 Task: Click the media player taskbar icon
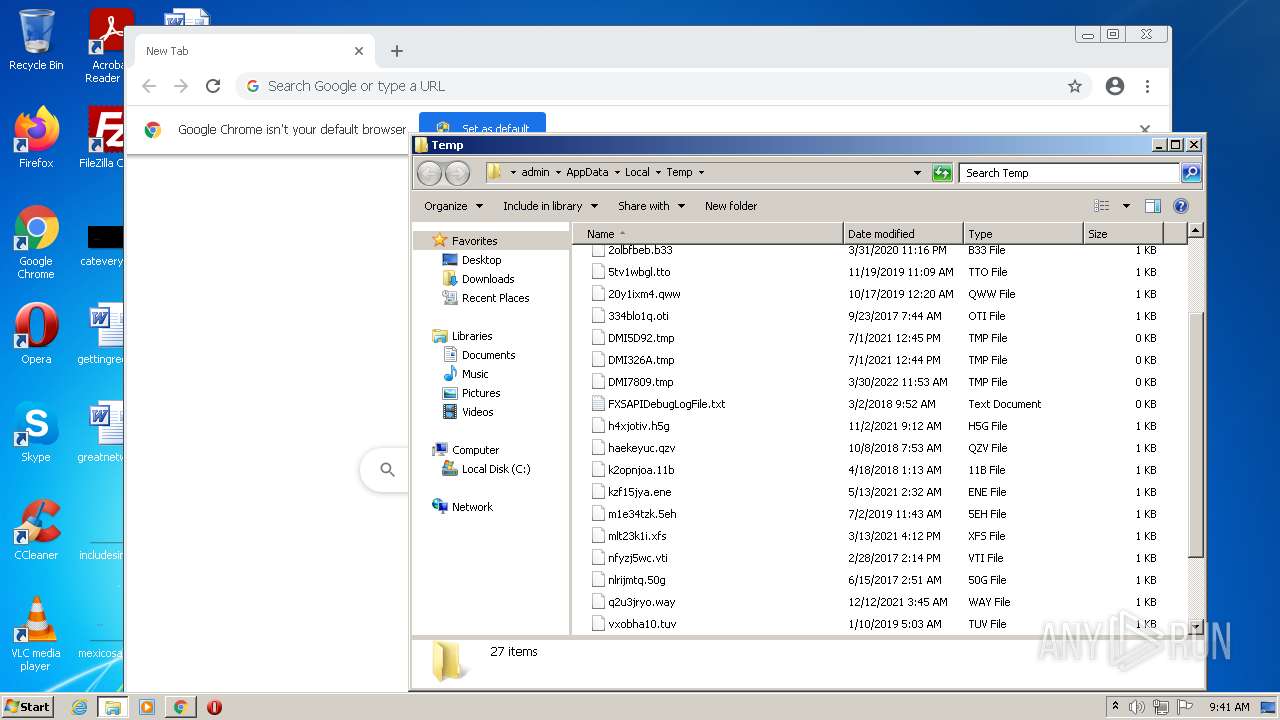(146, 707)
